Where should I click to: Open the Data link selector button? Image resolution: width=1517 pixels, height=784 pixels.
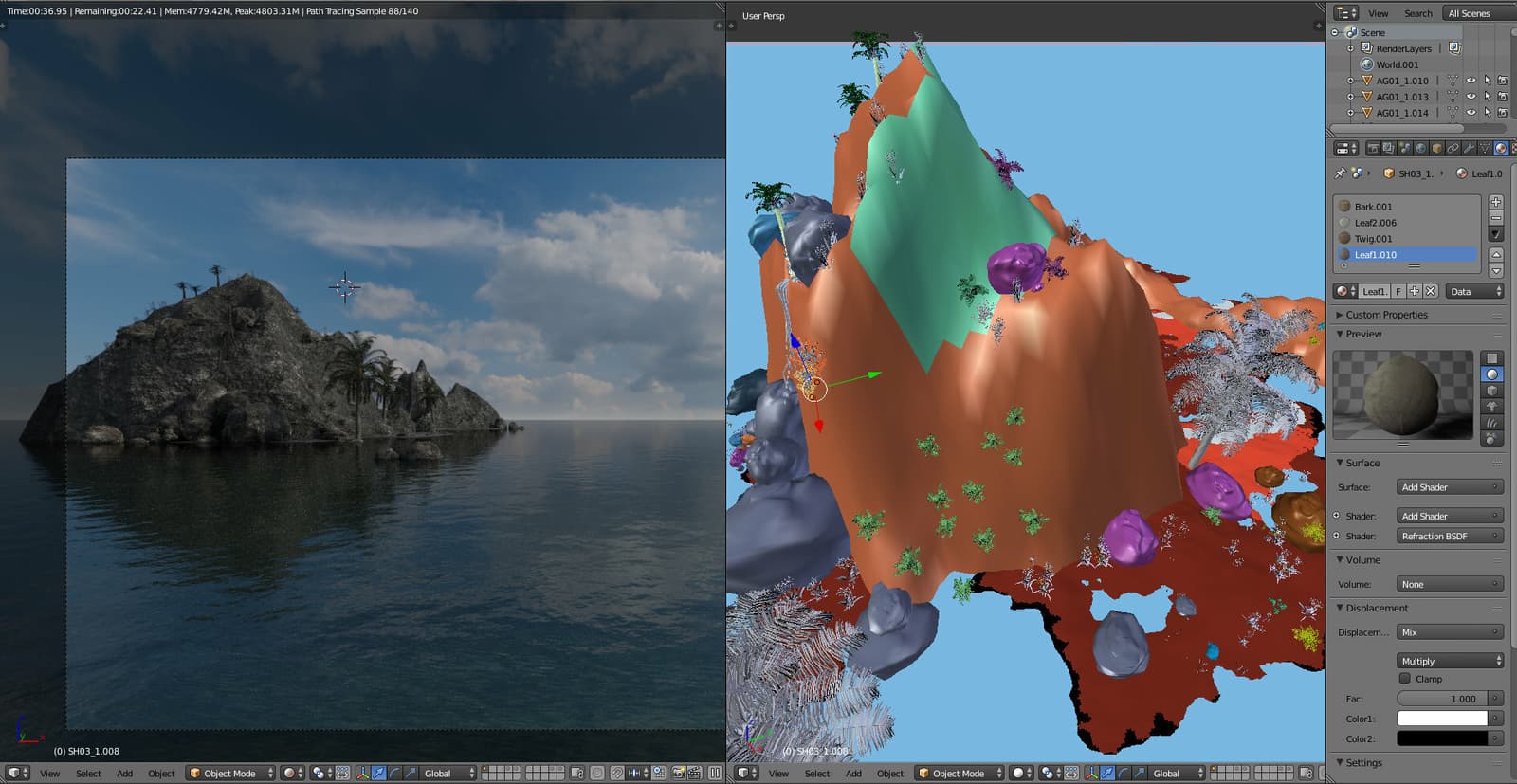1474,291
